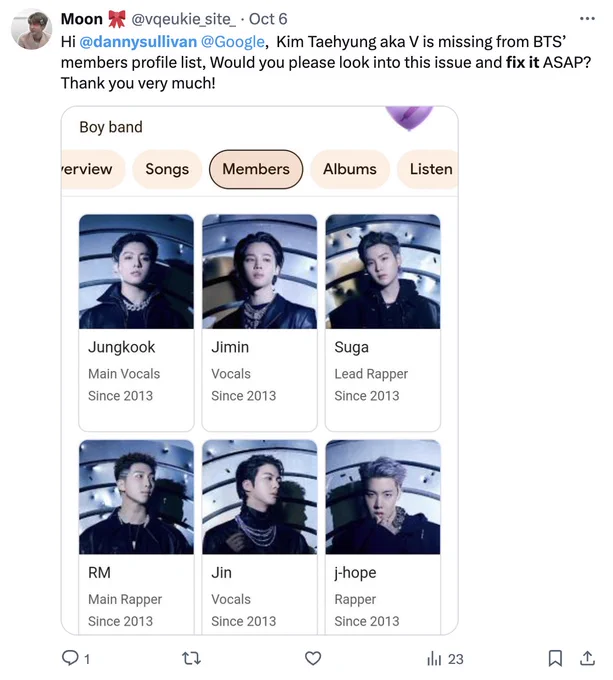Open Moon's profile avatar
This screenshot has width=613, height=680.
tap(31, 30)
